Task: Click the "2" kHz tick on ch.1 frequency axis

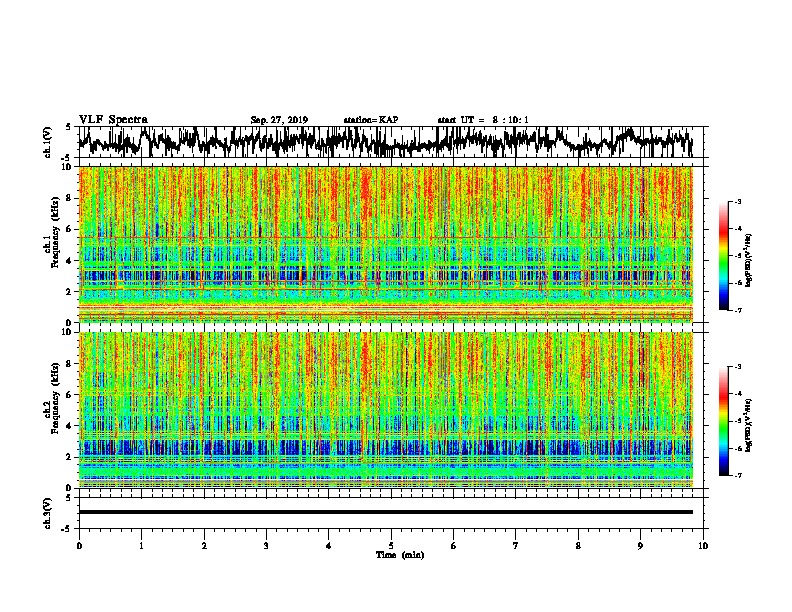Action: 69,291
